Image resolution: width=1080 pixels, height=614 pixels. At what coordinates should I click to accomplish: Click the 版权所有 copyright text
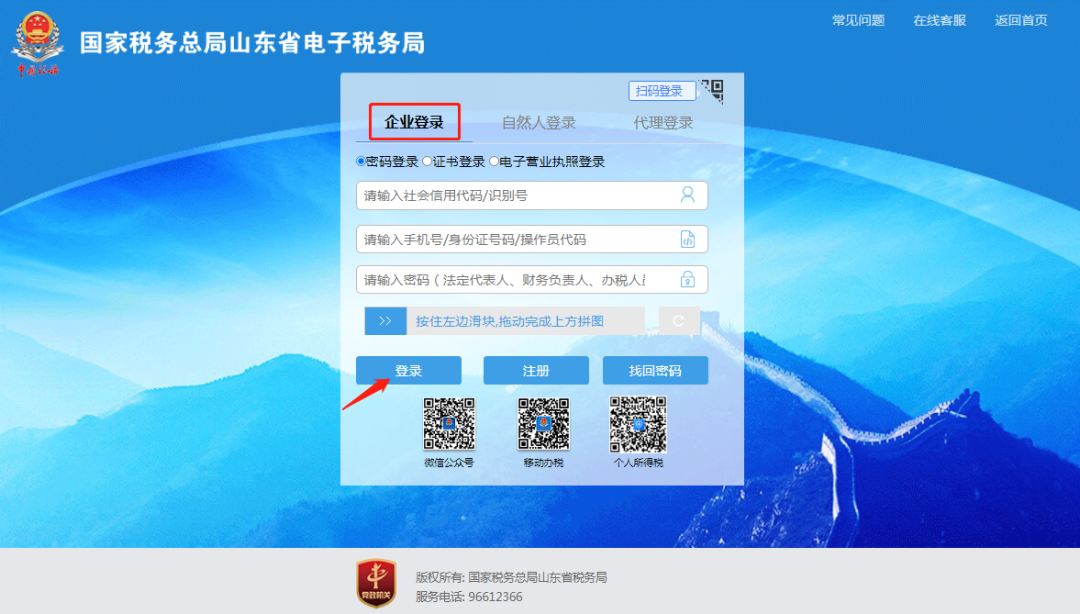[511, 577]
